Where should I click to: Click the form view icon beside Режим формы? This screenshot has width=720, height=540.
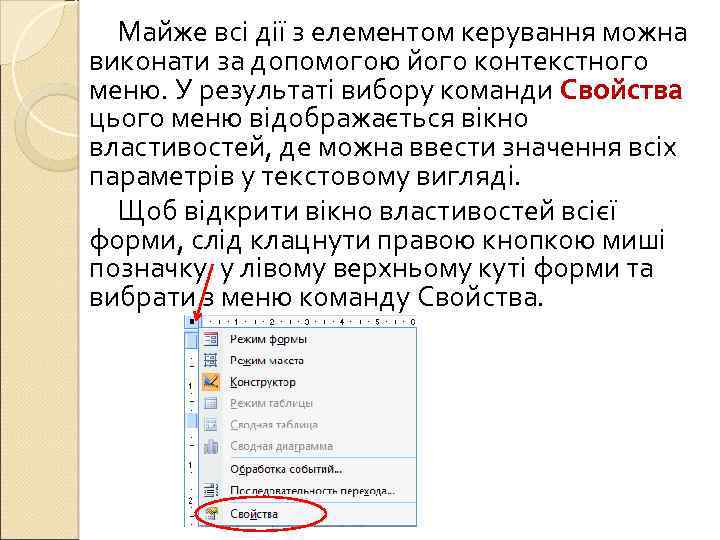211,339
